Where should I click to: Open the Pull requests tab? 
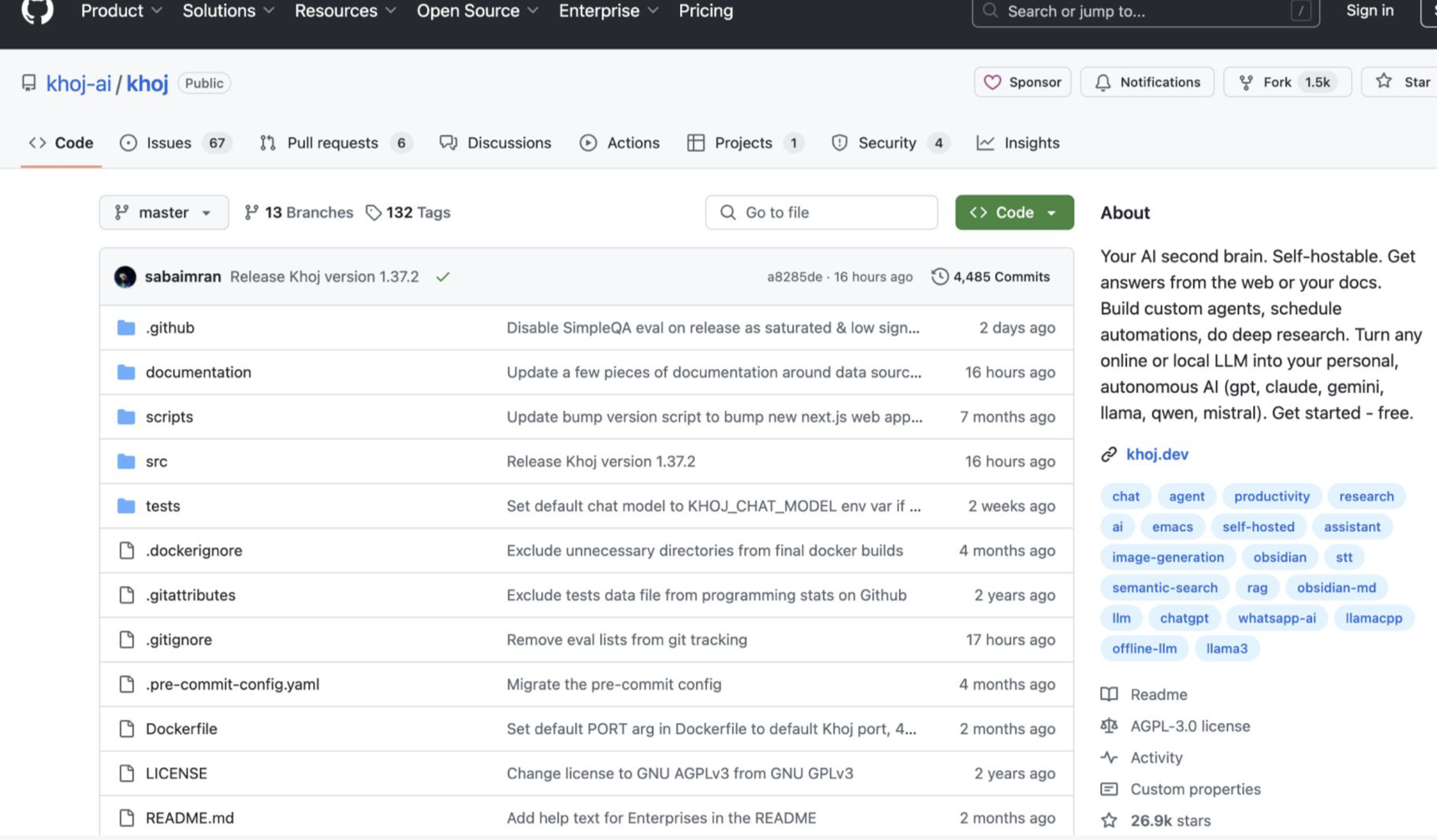336,143
